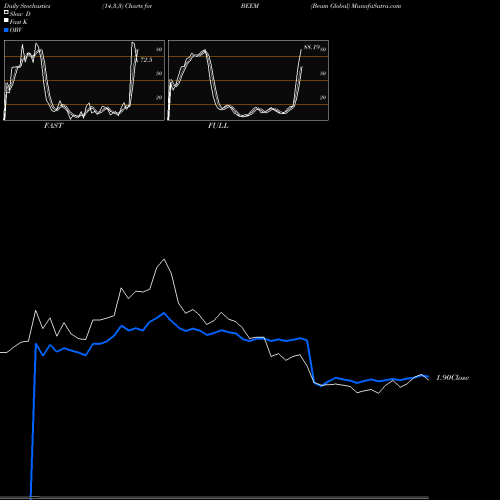Click the 72.5 value in FAST chart
The width and height of the screenshot is (500, 500).
click(x=146, y=60)
